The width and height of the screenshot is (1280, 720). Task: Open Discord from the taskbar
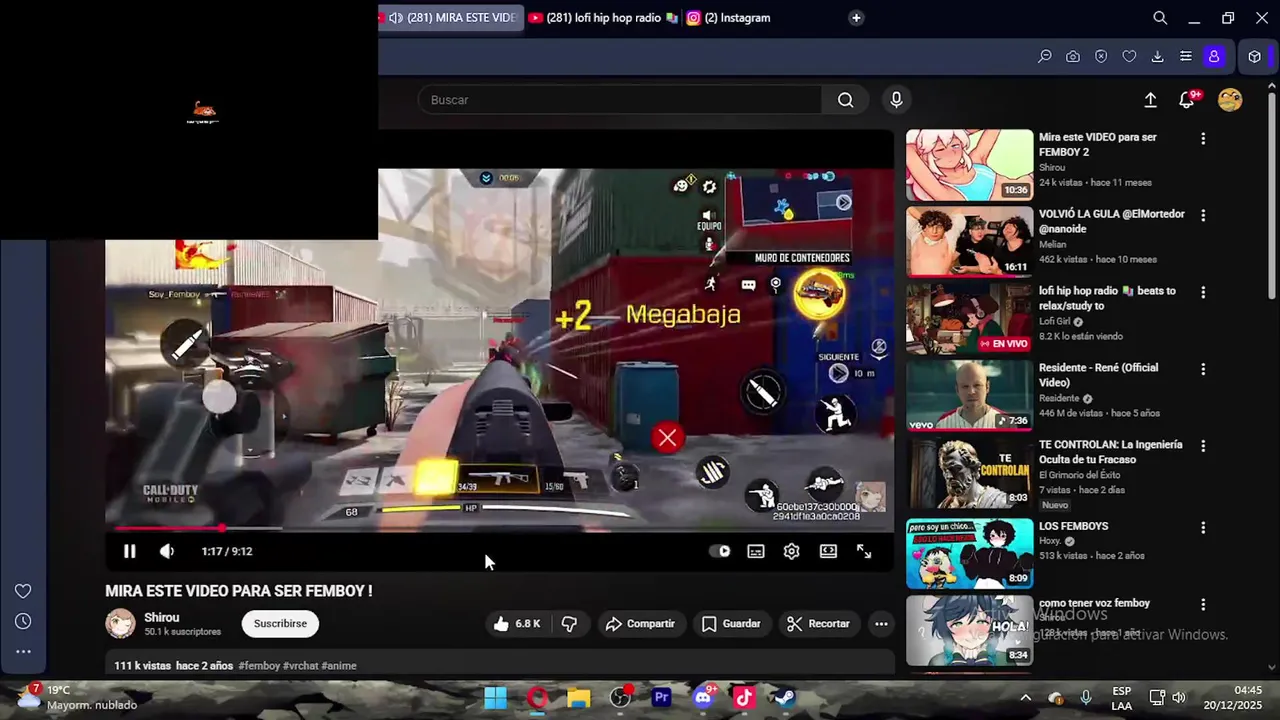click(x=703, y=697)
